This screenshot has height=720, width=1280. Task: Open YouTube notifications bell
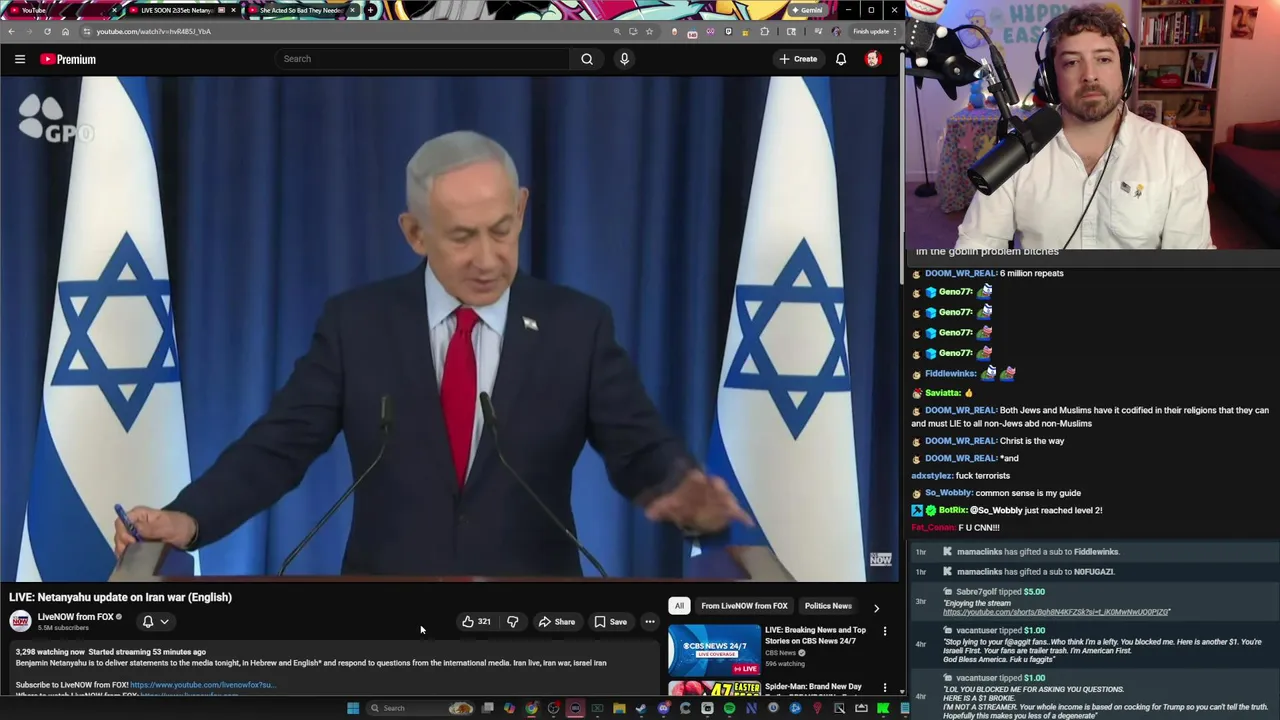click(841, 59)
